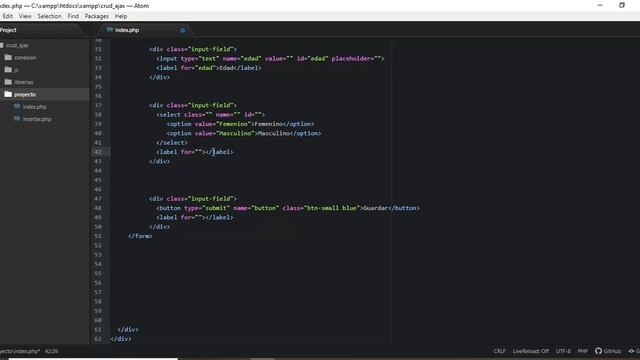640x360 pixels.
Task: Click the crud_ajax repository icon
Action: point(2,45)
